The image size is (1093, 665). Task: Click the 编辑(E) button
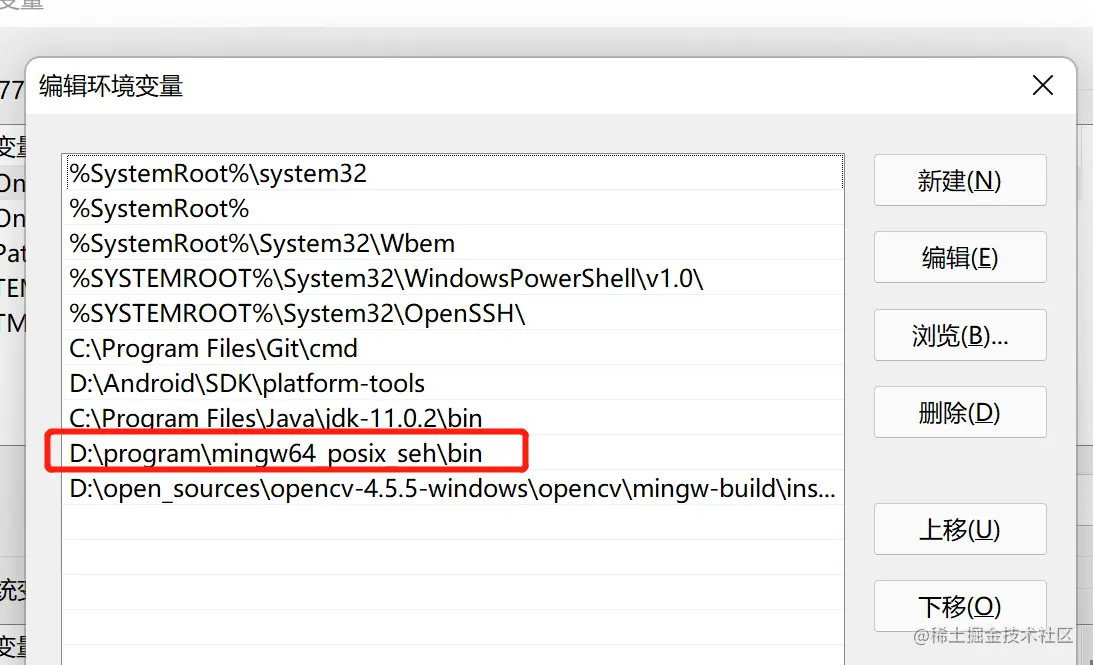tap(960, 258)
